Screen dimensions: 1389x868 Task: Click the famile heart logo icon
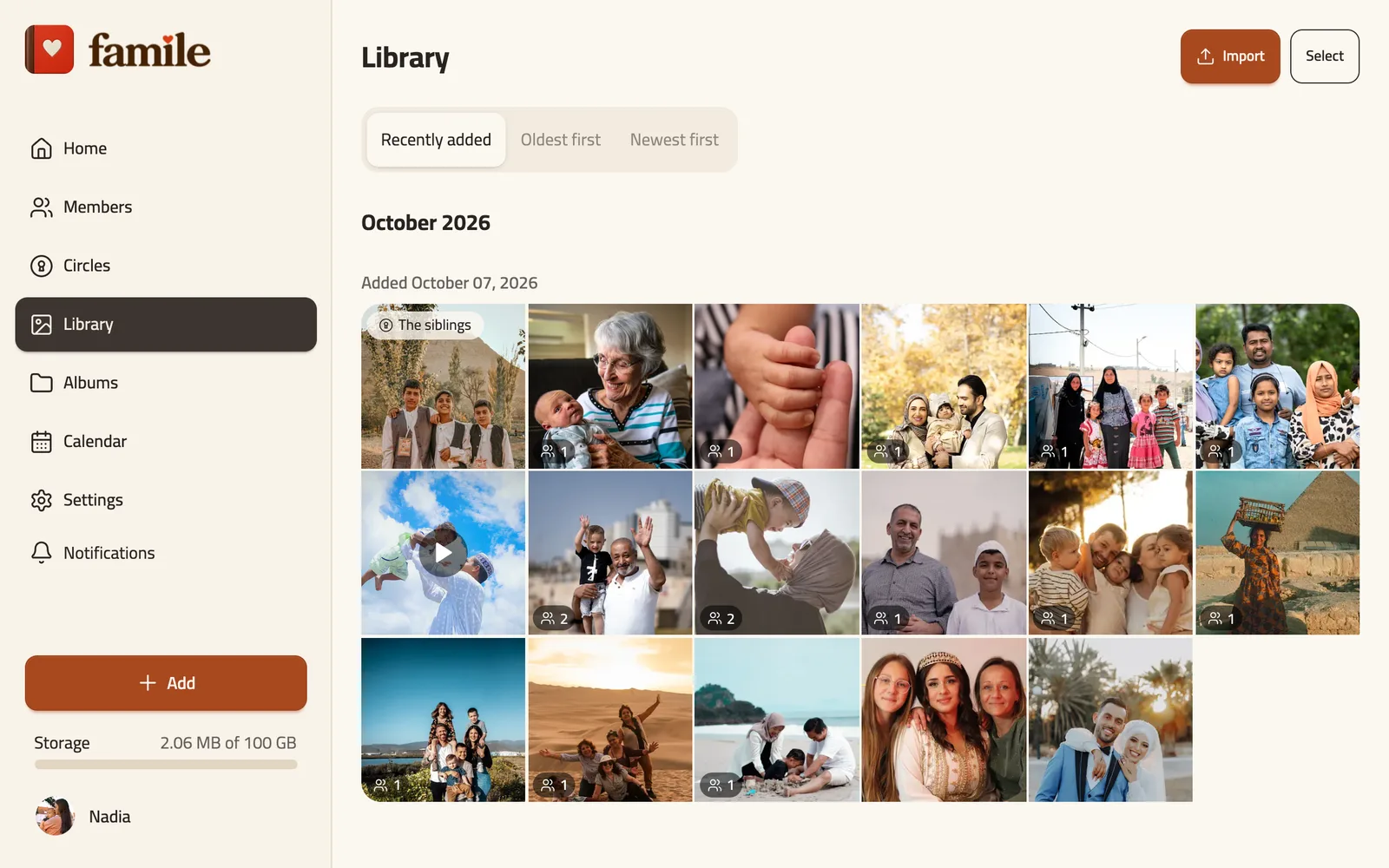point(49,49)
